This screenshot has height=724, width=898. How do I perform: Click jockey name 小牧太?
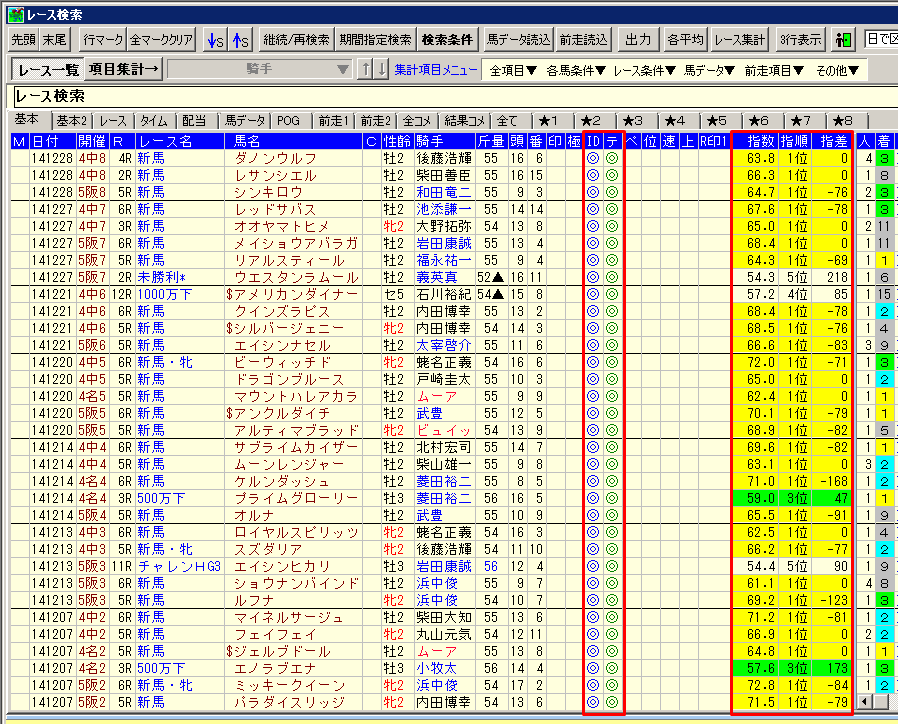pos(437,668)
